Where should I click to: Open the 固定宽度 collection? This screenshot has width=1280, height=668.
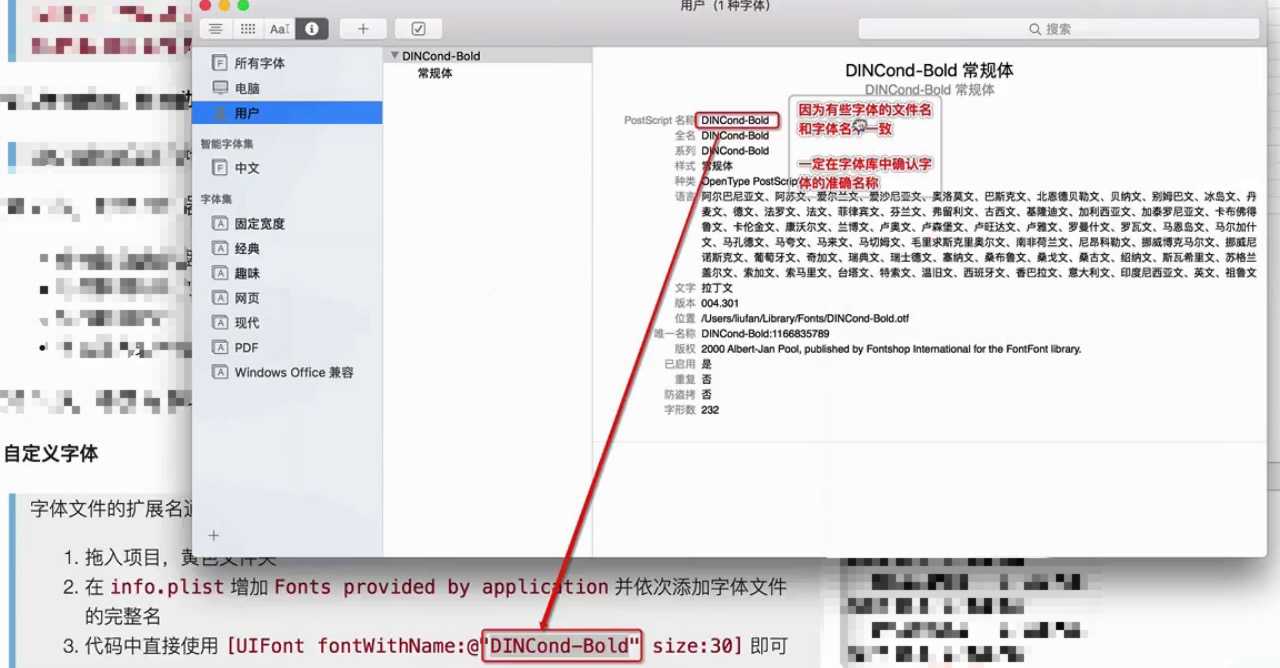(x=260, y=223)
